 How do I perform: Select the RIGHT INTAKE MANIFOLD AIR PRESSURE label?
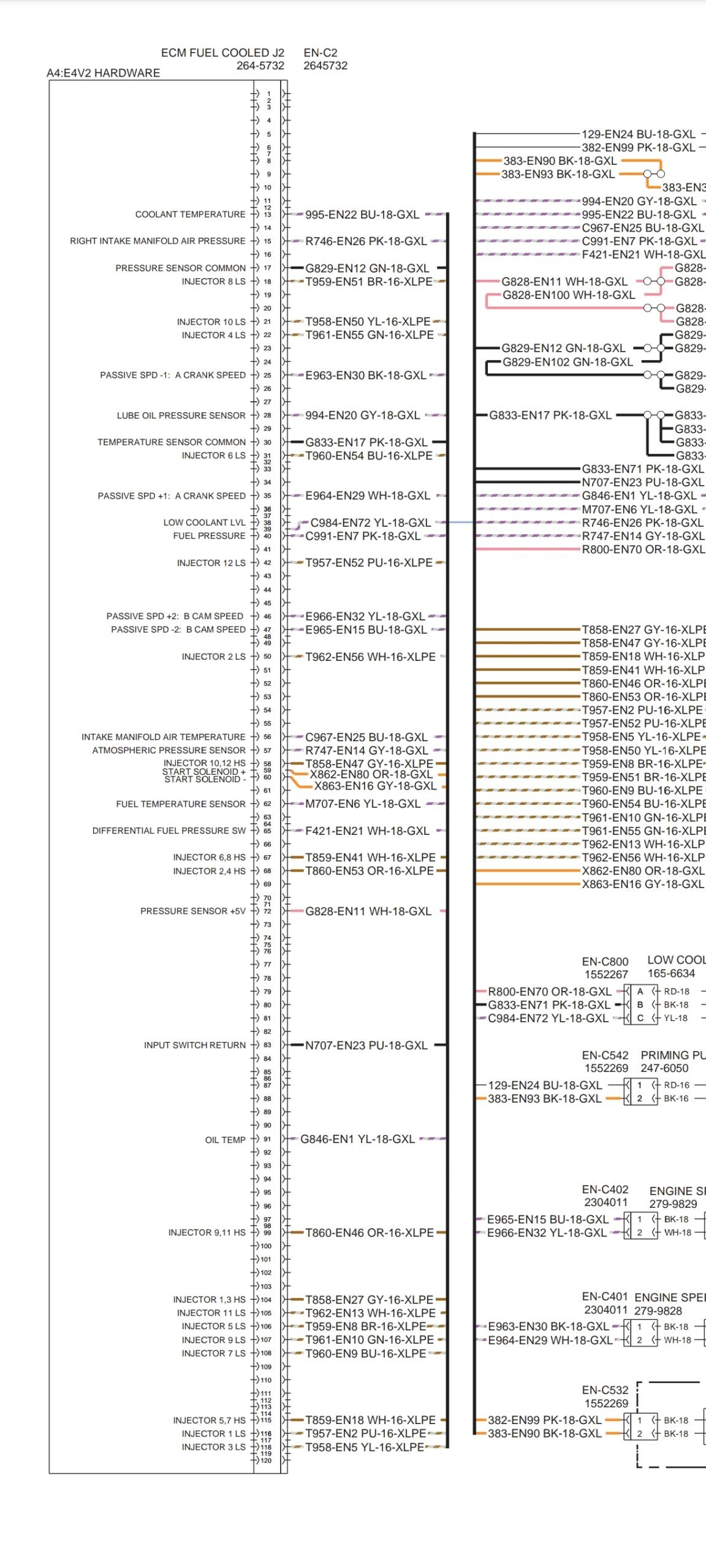click(x=158, y=241)
